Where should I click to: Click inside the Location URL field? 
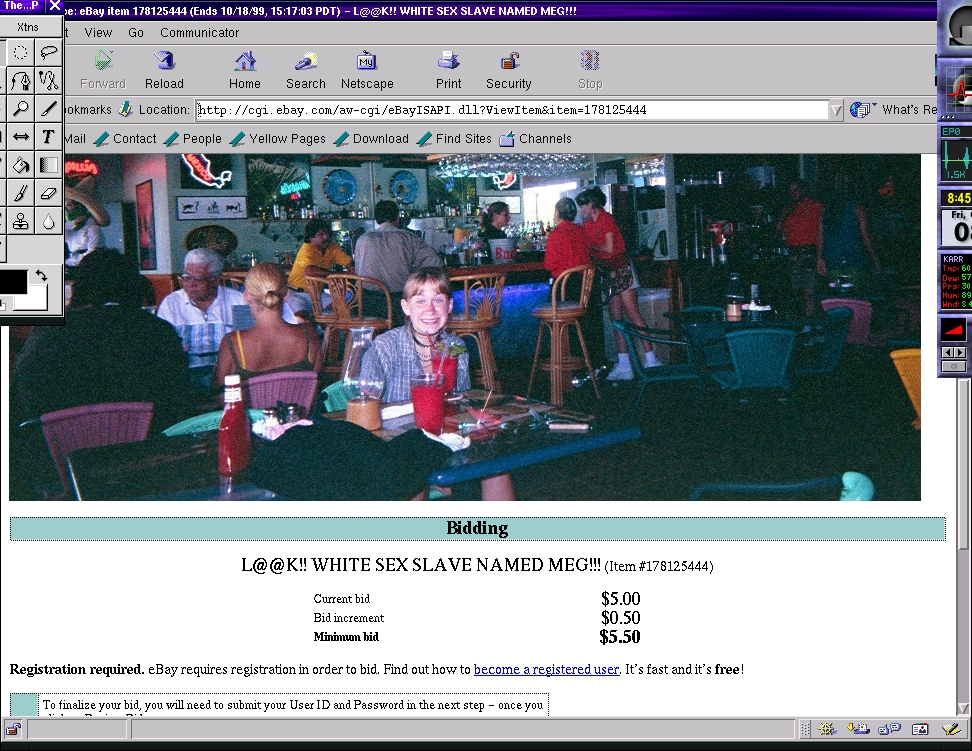[500, 110]
